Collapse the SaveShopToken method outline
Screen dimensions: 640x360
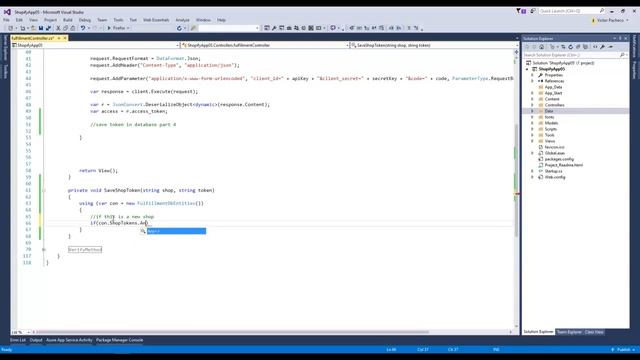[44, 190]
